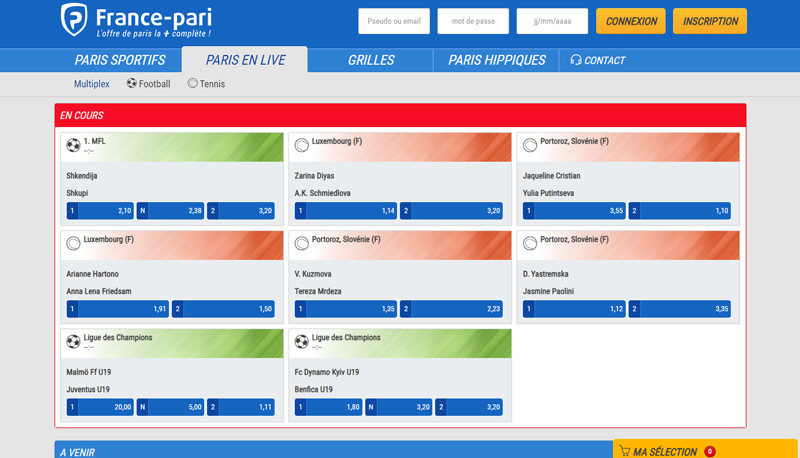Click the Juventus U19 team name
The image size is (800, 458).
click(88, 389)
